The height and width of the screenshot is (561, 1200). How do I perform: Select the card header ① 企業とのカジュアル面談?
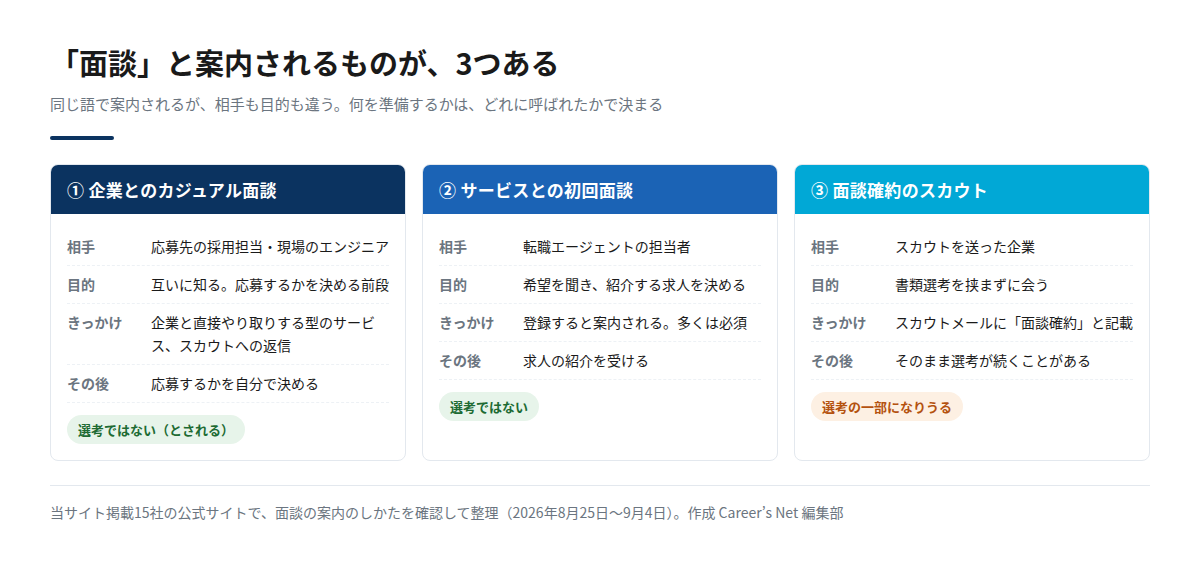point(228,190)
